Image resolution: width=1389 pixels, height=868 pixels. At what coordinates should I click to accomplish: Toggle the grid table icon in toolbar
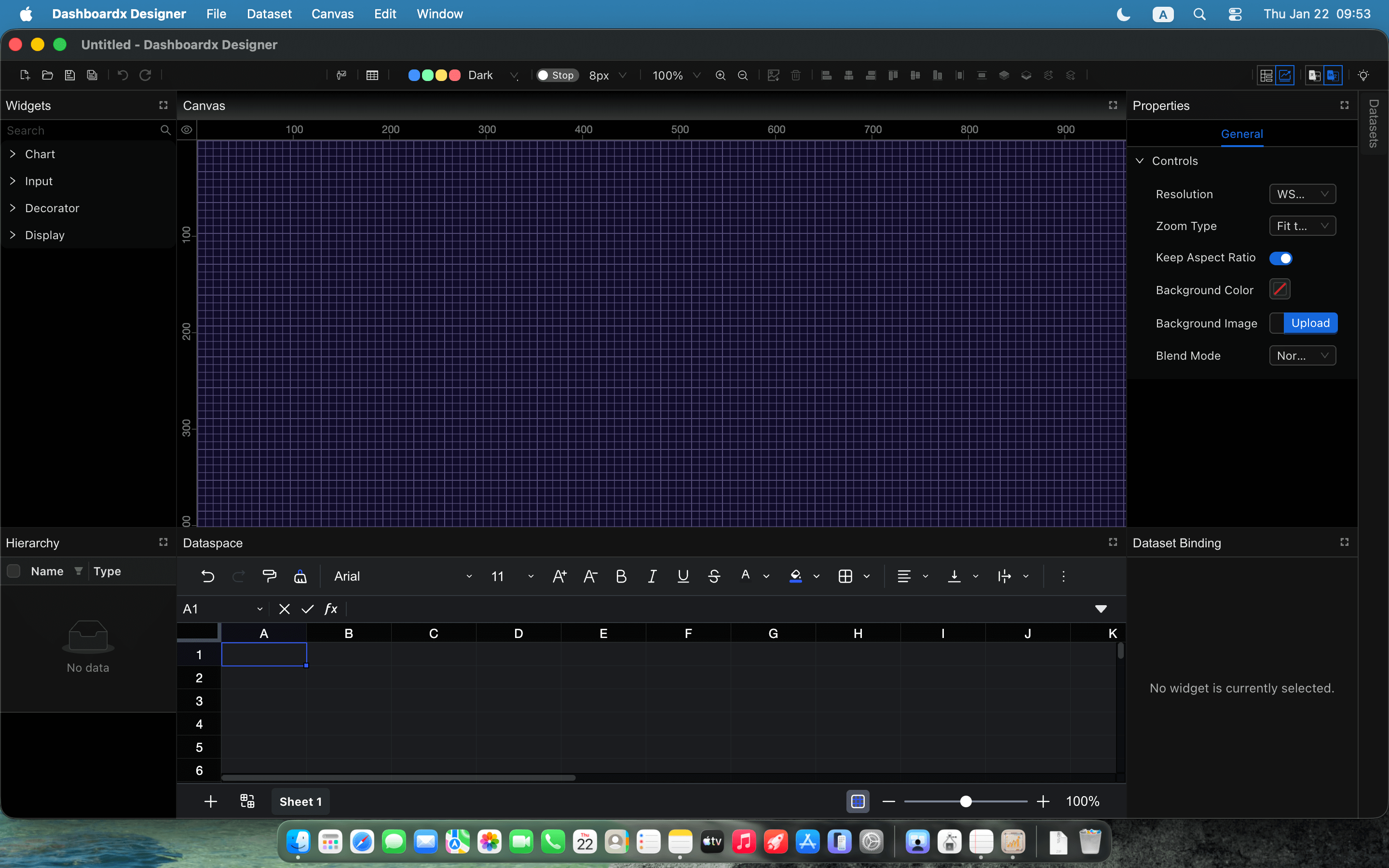click(372, 75)
